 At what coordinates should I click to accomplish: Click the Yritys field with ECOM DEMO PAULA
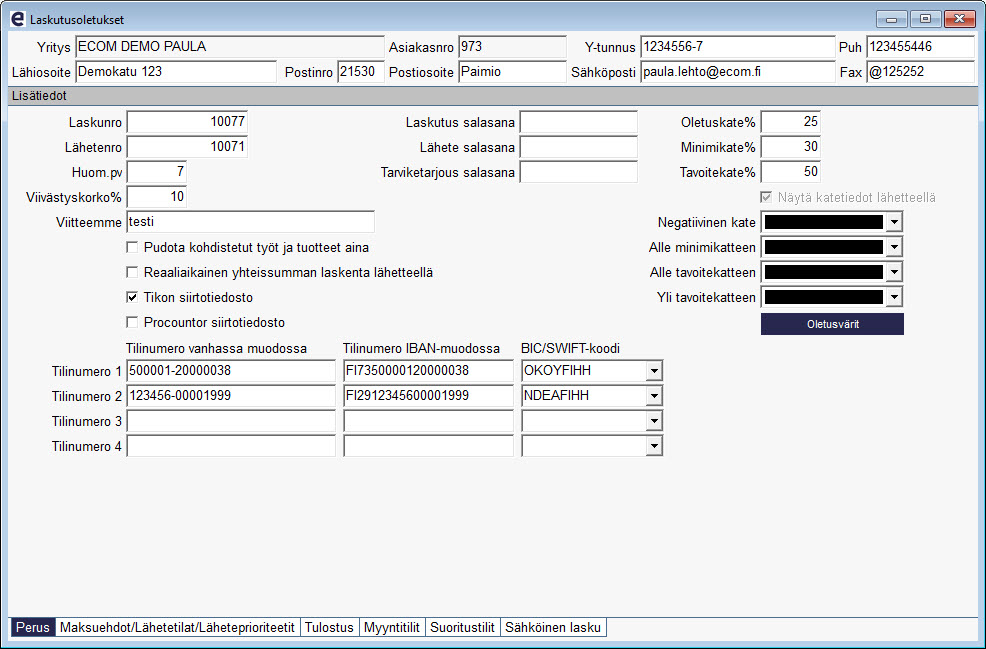point(230,47)
